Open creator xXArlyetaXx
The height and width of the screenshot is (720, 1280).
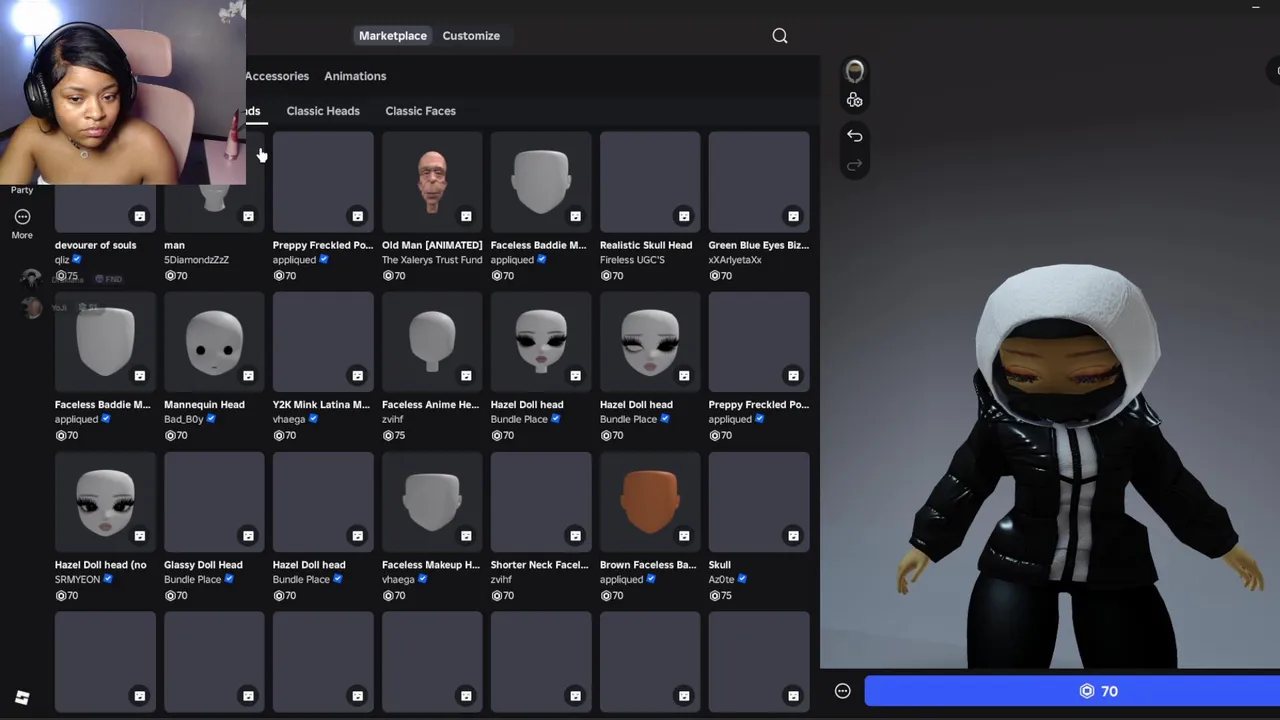pyautogui.click(x=735, y=260)
